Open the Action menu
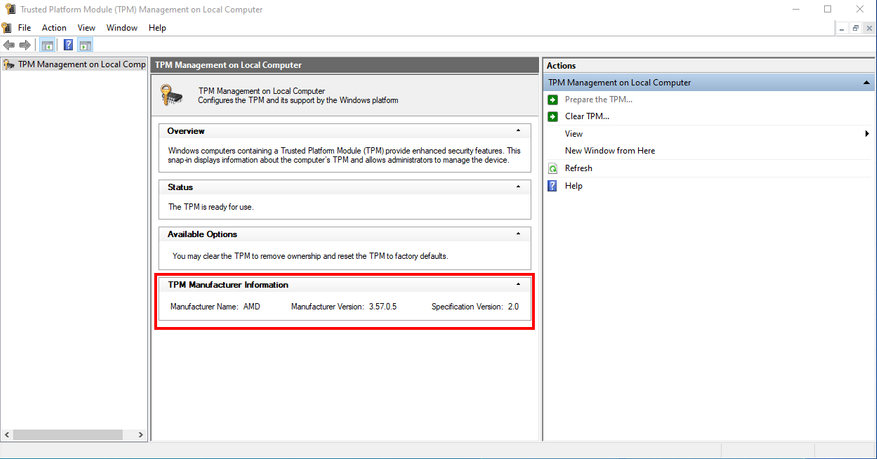 pos(54,28)
